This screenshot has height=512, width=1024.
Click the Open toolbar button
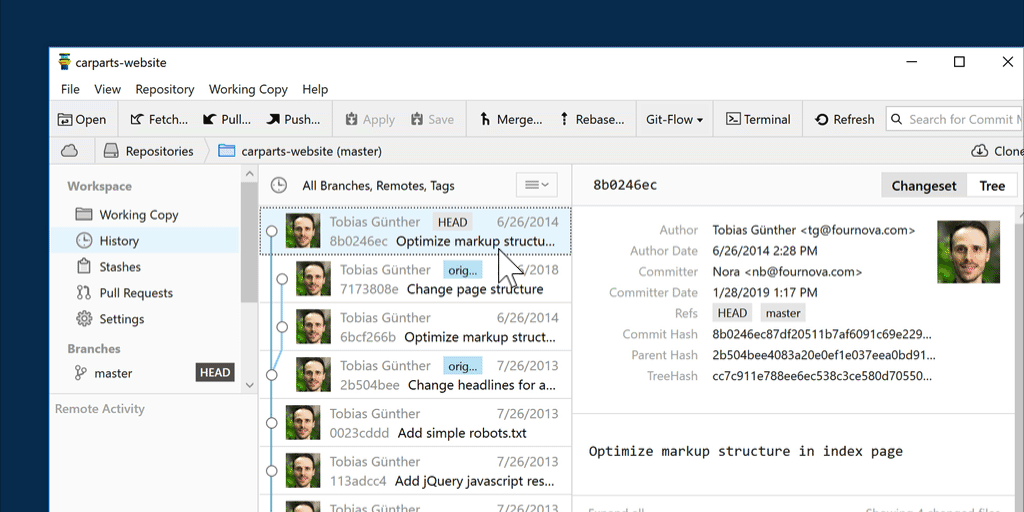(x=82, y=119)
